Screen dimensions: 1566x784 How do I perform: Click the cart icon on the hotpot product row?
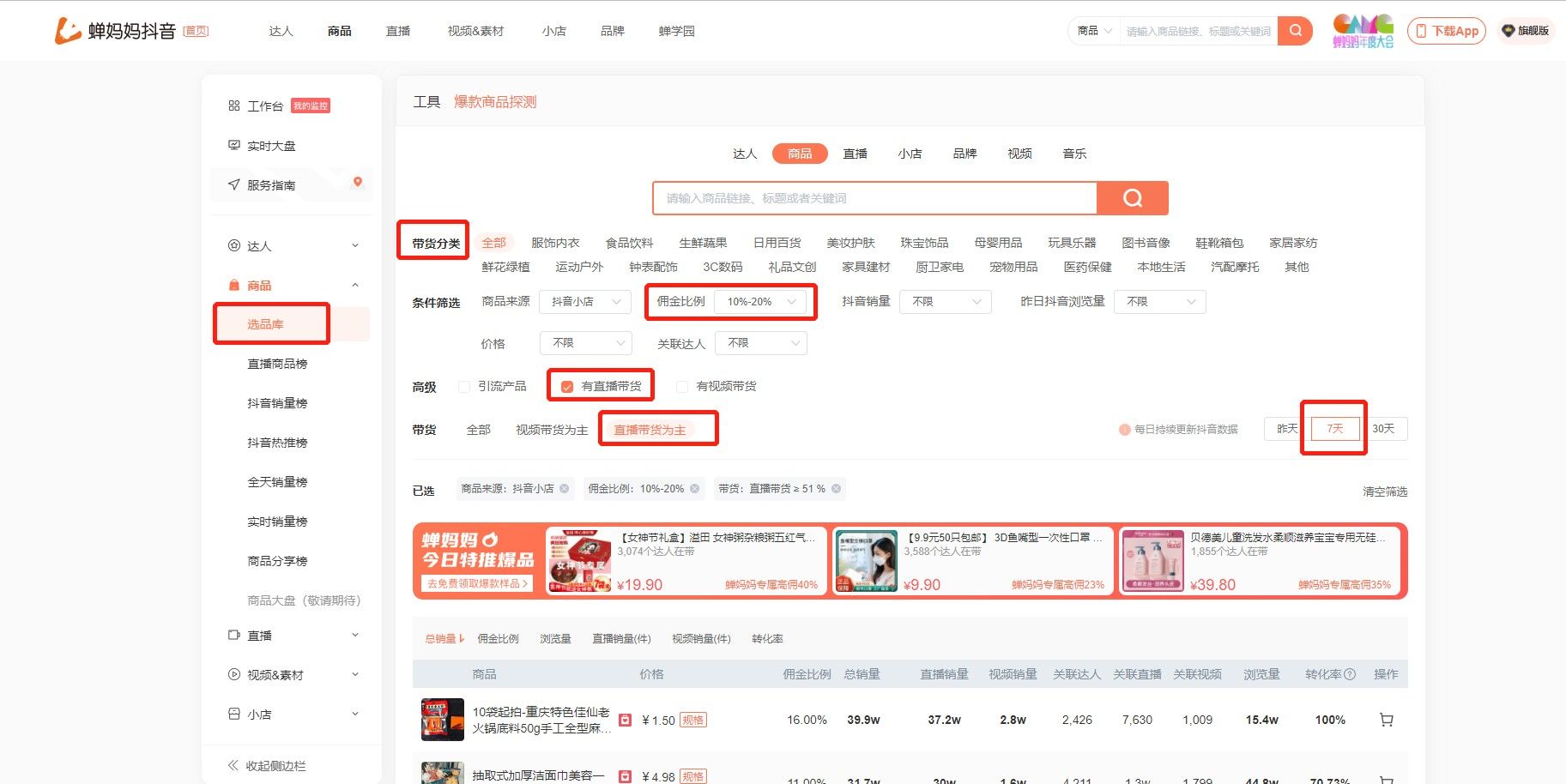[1385, 720]
